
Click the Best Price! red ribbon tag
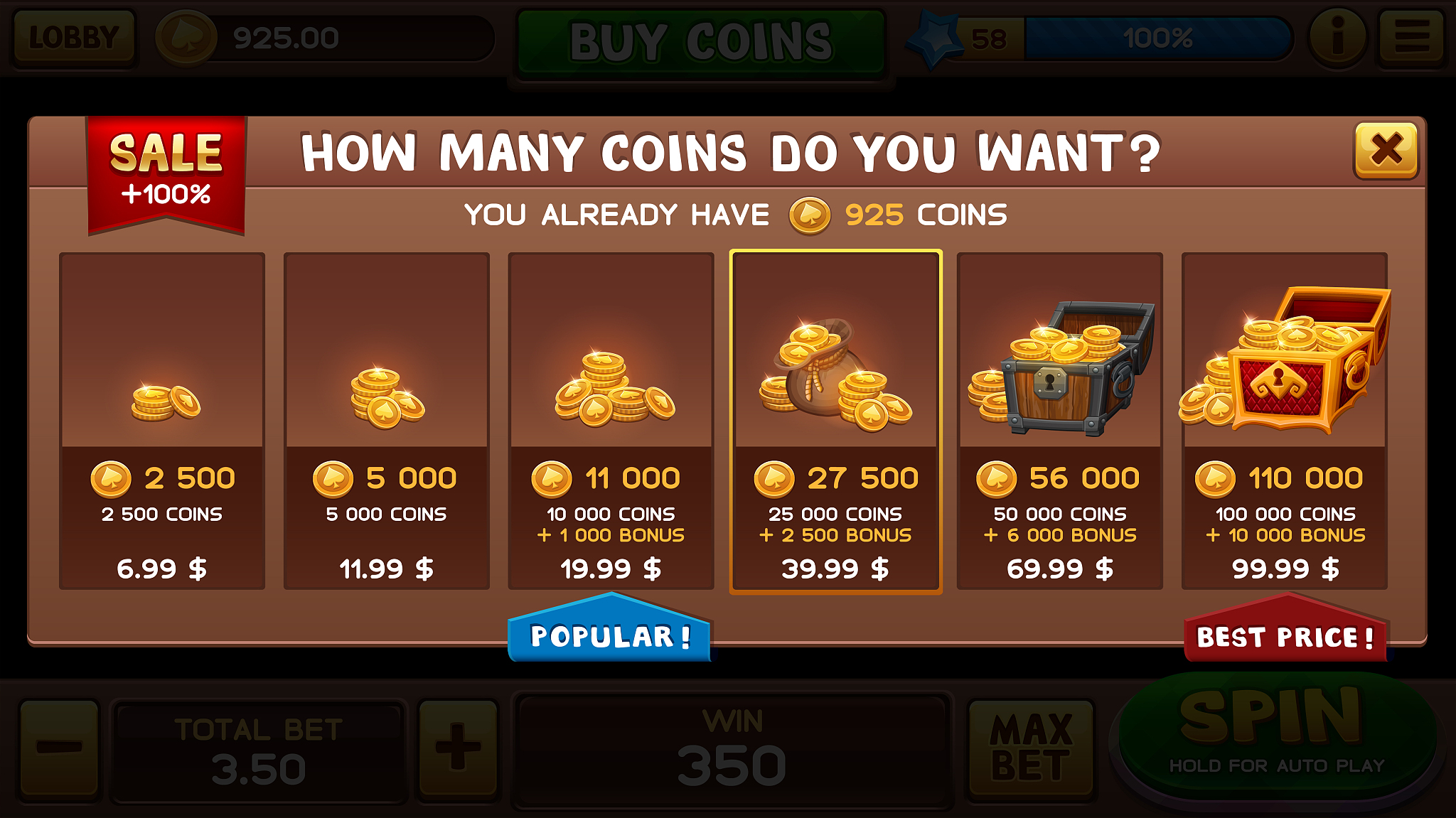click(1285, 630)
